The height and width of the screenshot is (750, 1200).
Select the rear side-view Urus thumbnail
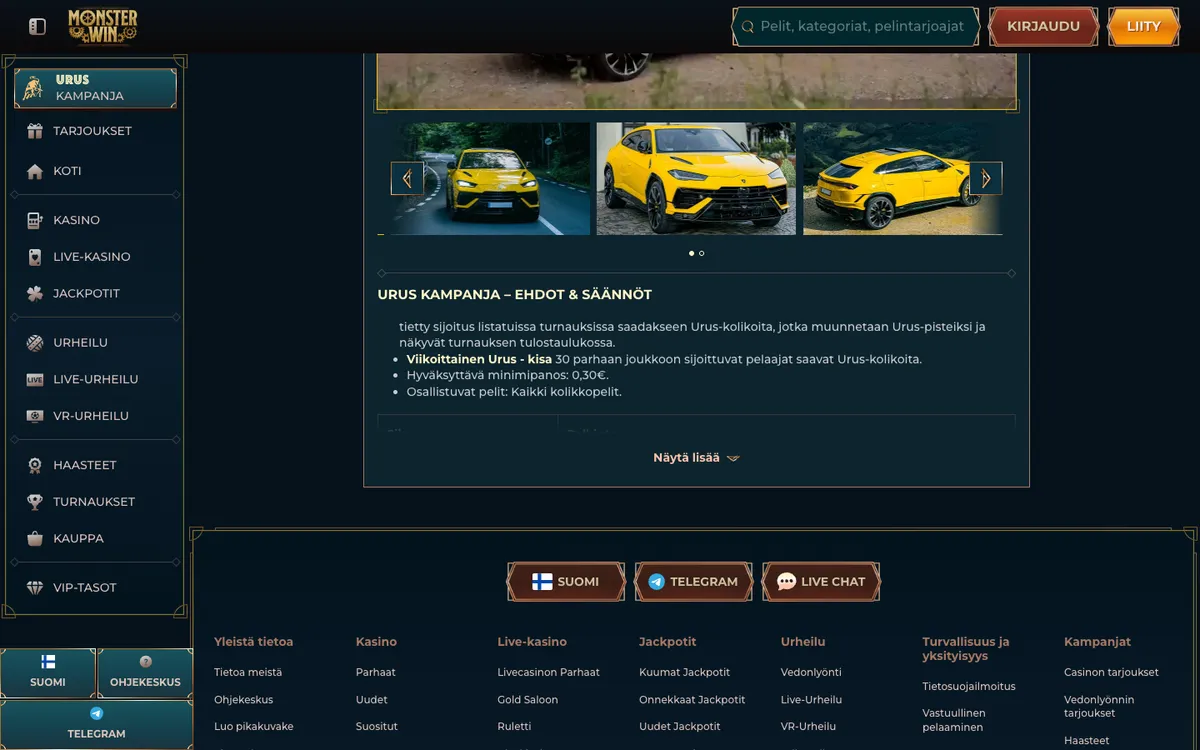902,179
